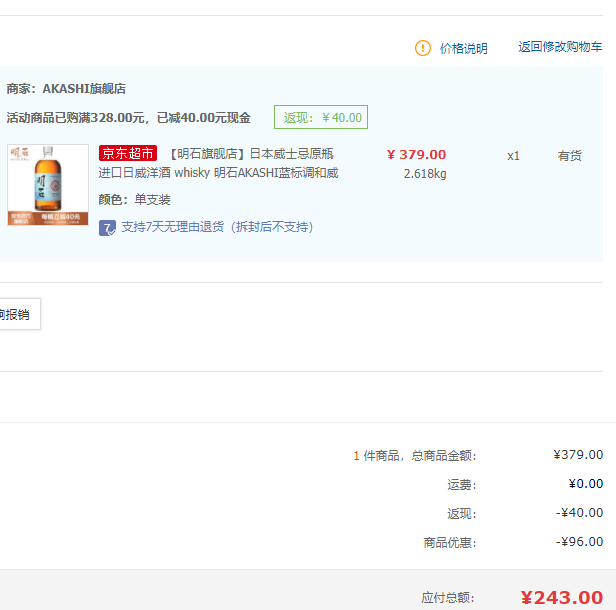Viewport: 616px width, 610px height.
Task: Click 颜色：单支装 option text
Action: (134, 200)
